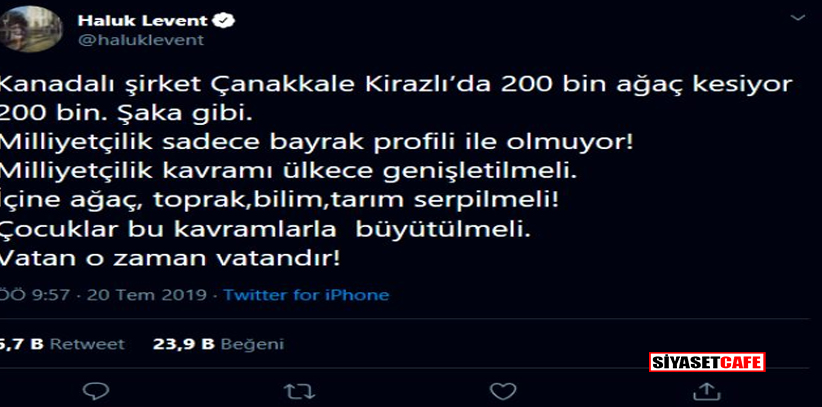Screen dimensions: 822x407
Task: Expand the tweet options chevron menu
Action: [x=798, y=18]
